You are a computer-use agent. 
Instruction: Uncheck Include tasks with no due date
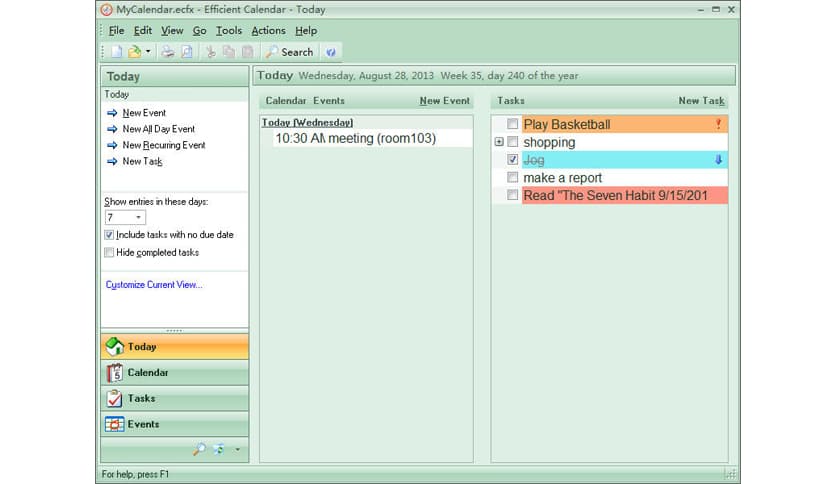(x=109, y=235)
